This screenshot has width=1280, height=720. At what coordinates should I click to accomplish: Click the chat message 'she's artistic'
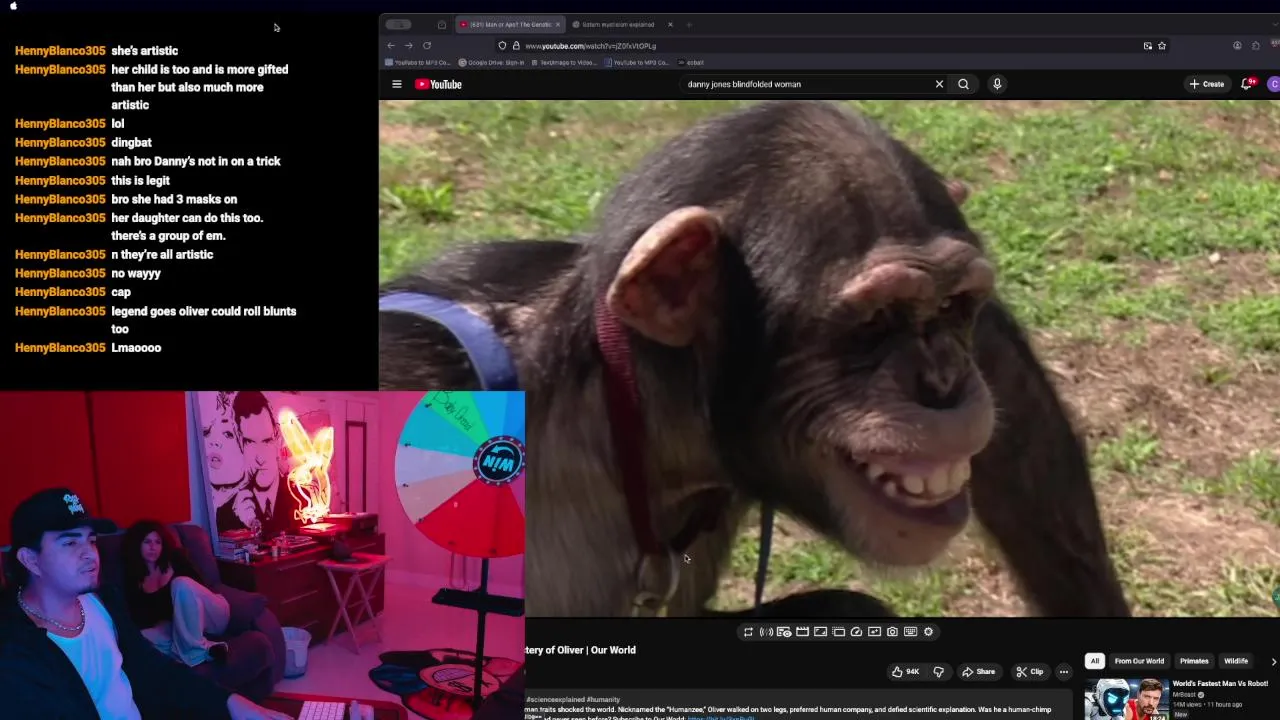145,51
